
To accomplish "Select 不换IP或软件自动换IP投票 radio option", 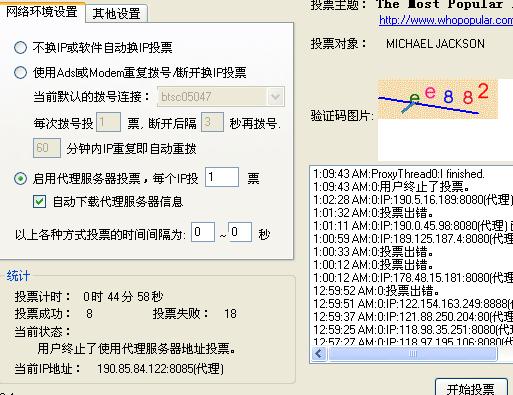I will pos(20,48).
